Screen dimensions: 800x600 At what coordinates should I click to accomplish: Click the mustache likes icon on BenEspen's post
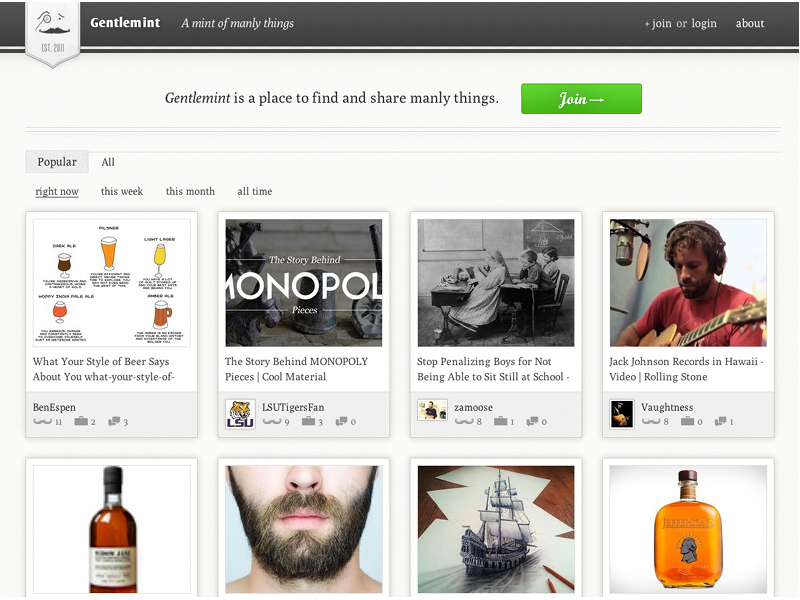click(x=42, y=422)
